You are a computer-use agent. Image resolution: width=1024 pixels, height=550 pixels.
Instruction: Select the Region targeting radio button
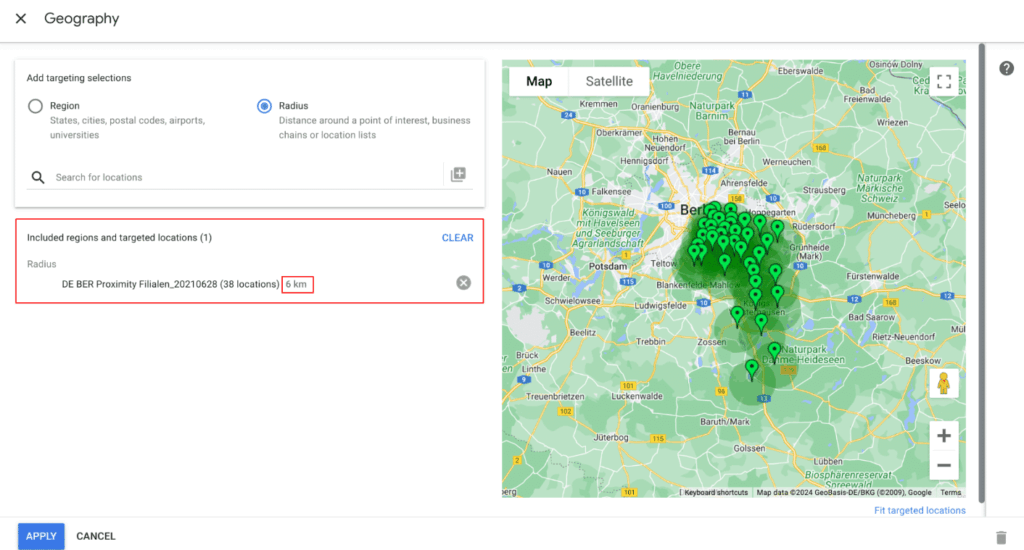(35, 106)
